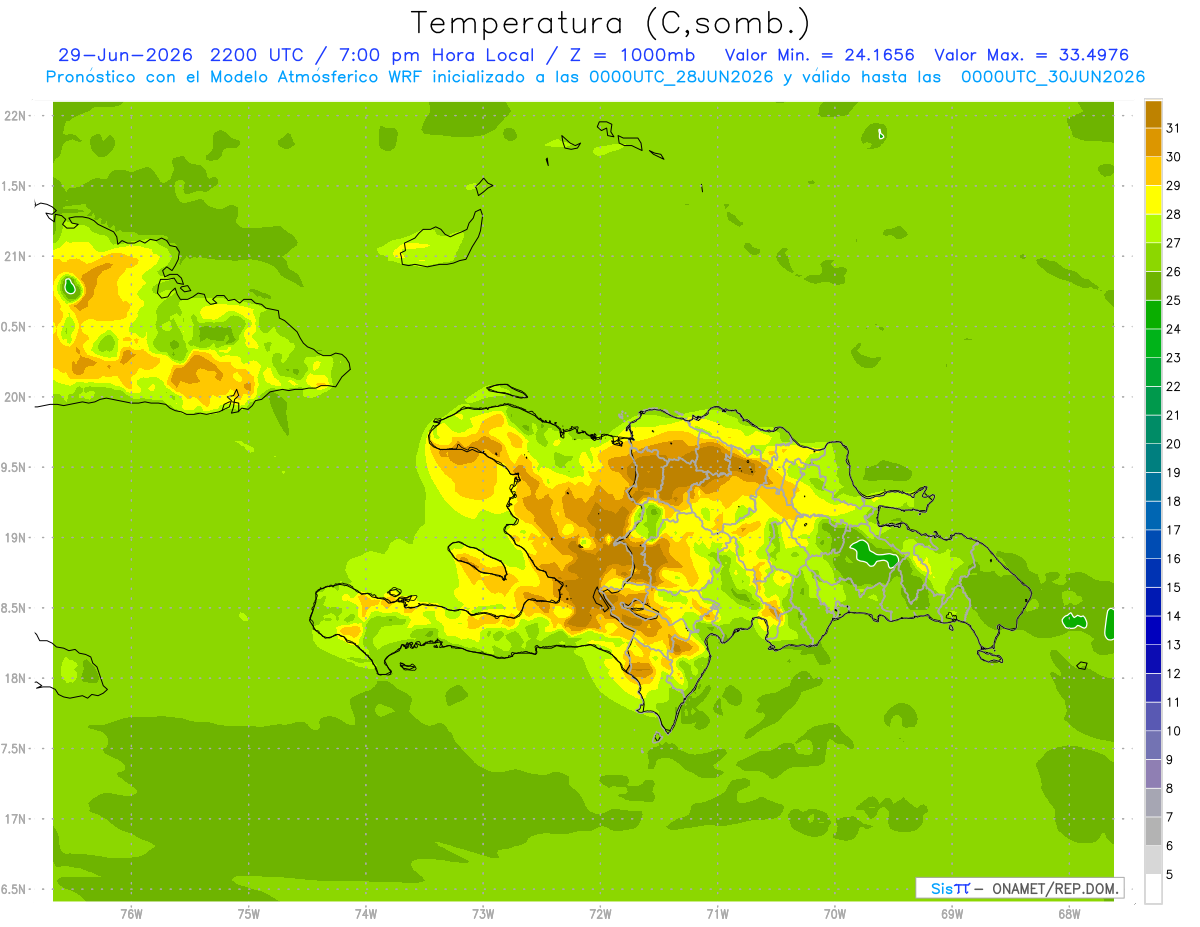The height and width of the screenshot is (927, 1200).
Task: Click the '71W' longitude label
Action: (717, 914)
